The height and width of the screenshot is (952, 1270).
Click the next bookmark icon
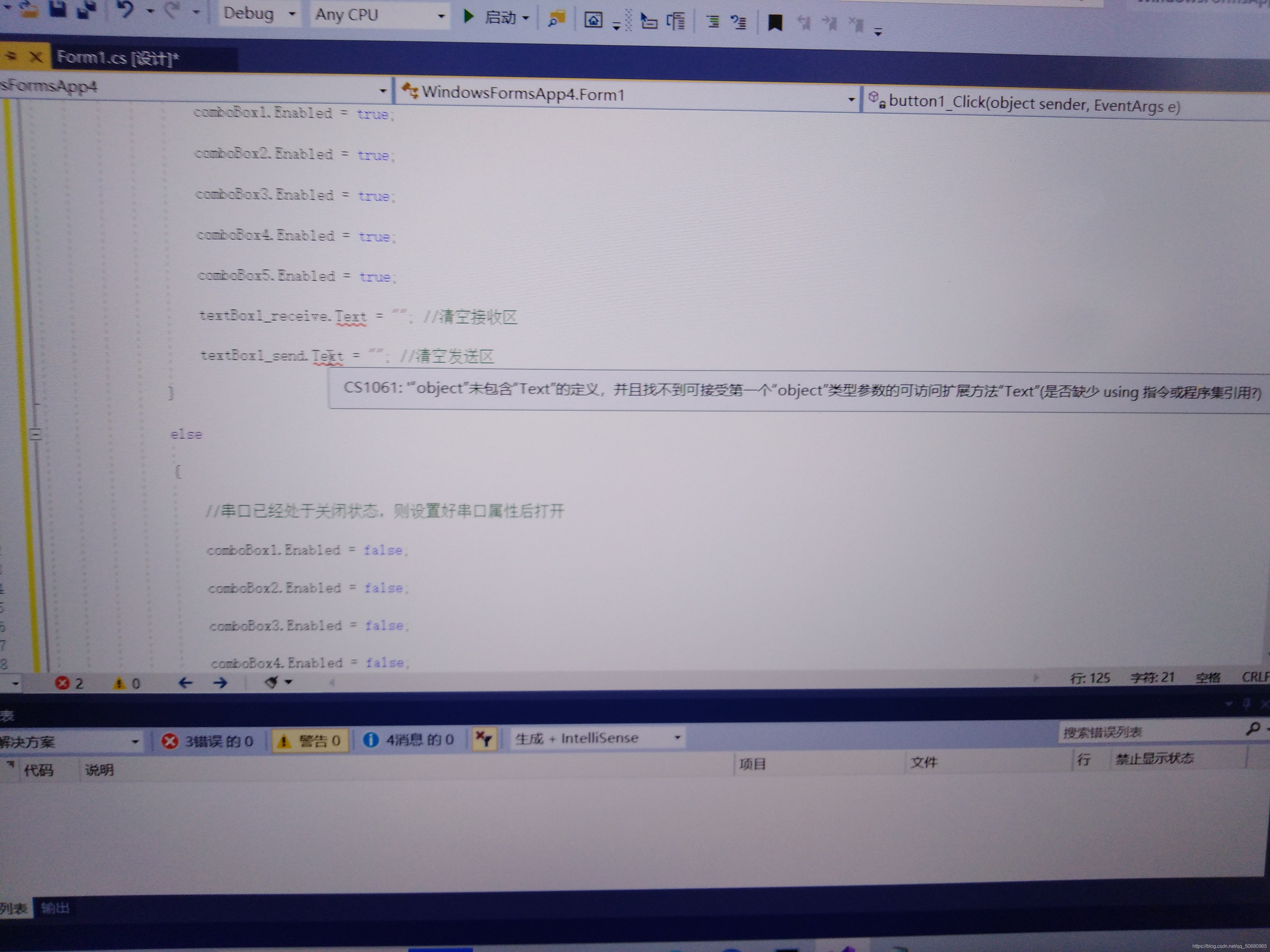click(830, 23)
